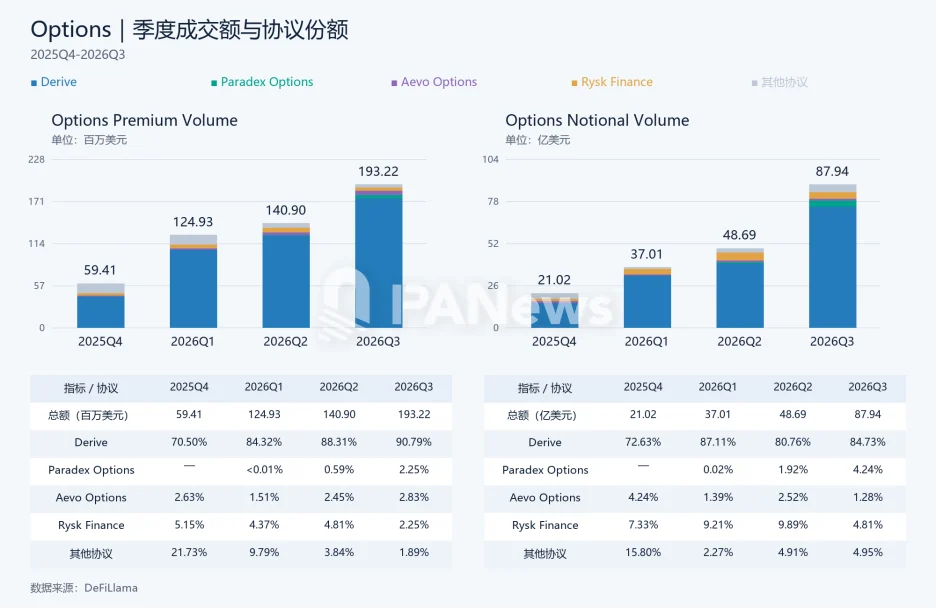This screenshot has width=936, height=609.
Task: Click the 数据来源：DeFiLlama source note
Action: point(84,588)
